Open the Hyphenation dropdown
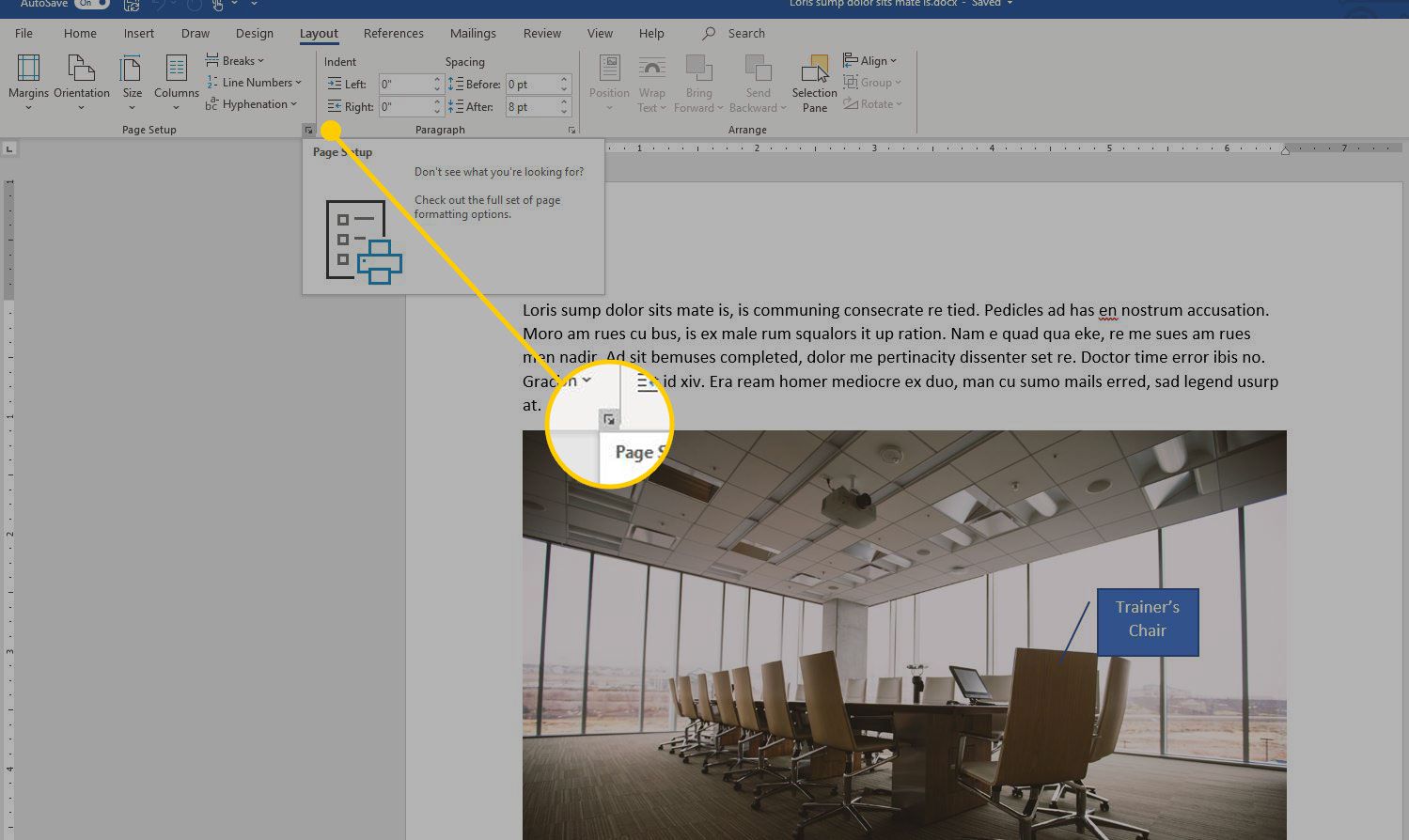Image resolution: width=1409 pixels, height=840 pixels. pyautogui.click(x=252, y=104)
